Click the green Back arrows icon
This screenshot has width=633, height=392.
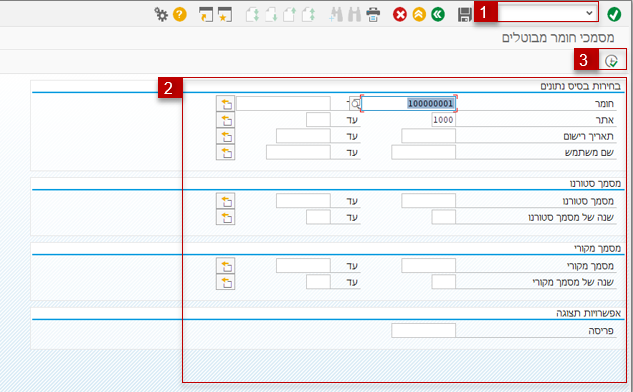click(x=438, y=15)
